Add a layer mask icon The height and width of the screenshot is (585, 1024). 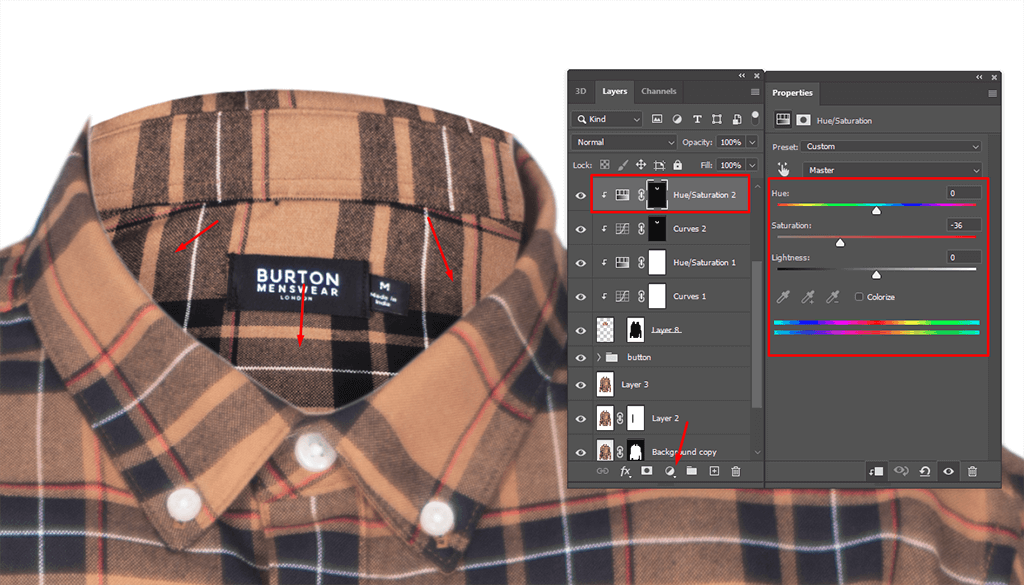pos(647,471)
